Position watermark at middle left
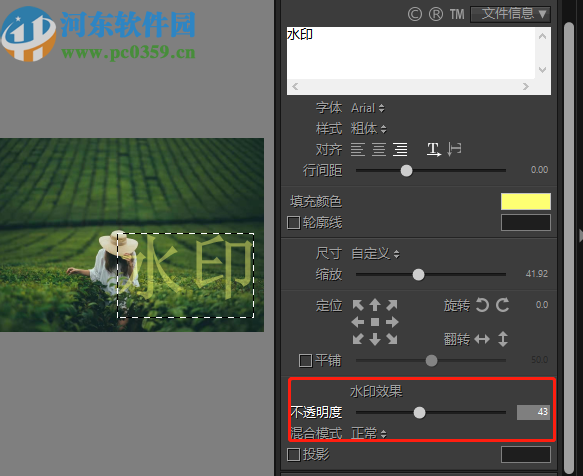The height and width of the screenshot is (476, 583). (358, 322)
